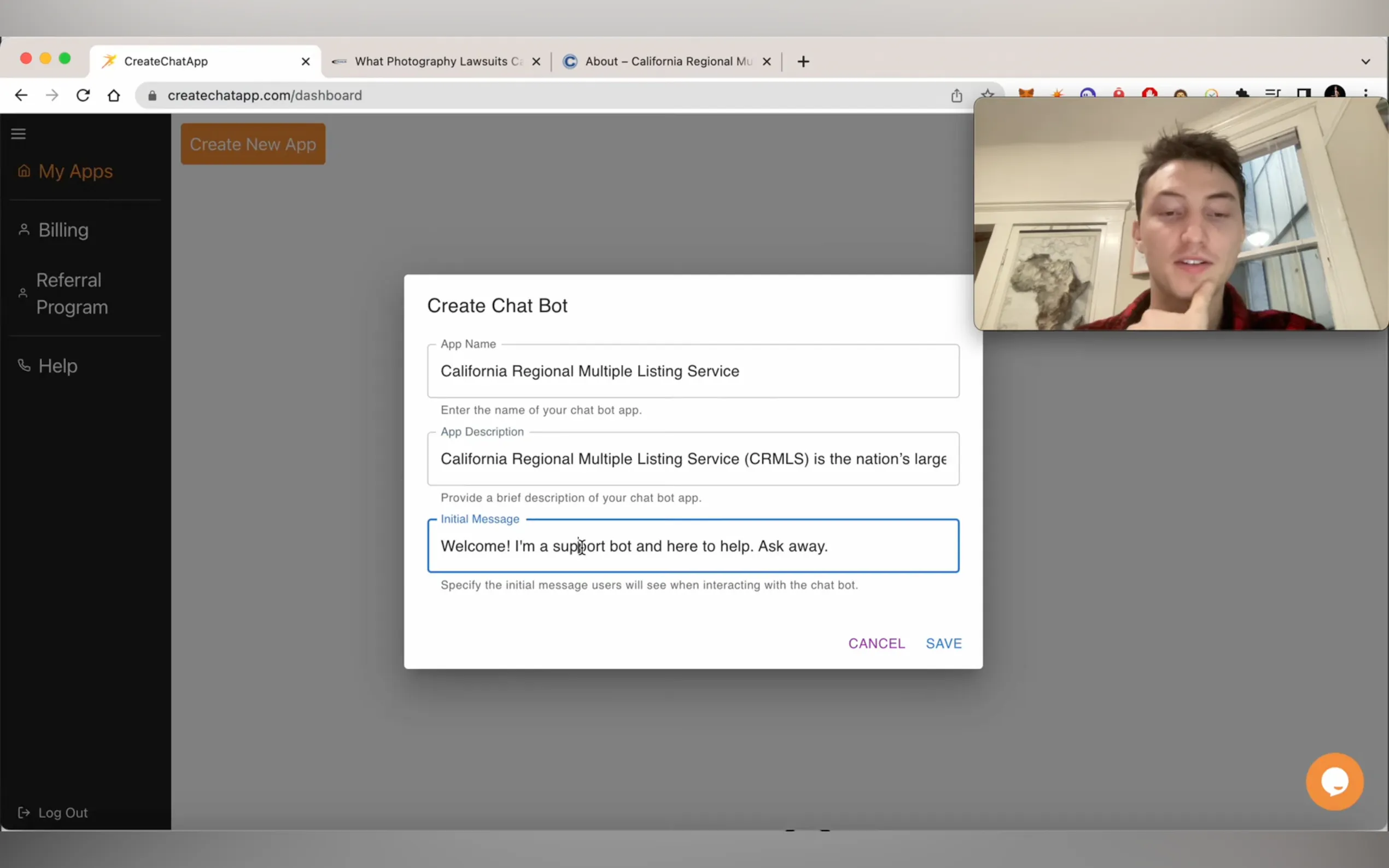The width and height of the screenshot is (1389, 868).
Task: Click the Log Out icon in sidebar
Action: click(24, 812)
